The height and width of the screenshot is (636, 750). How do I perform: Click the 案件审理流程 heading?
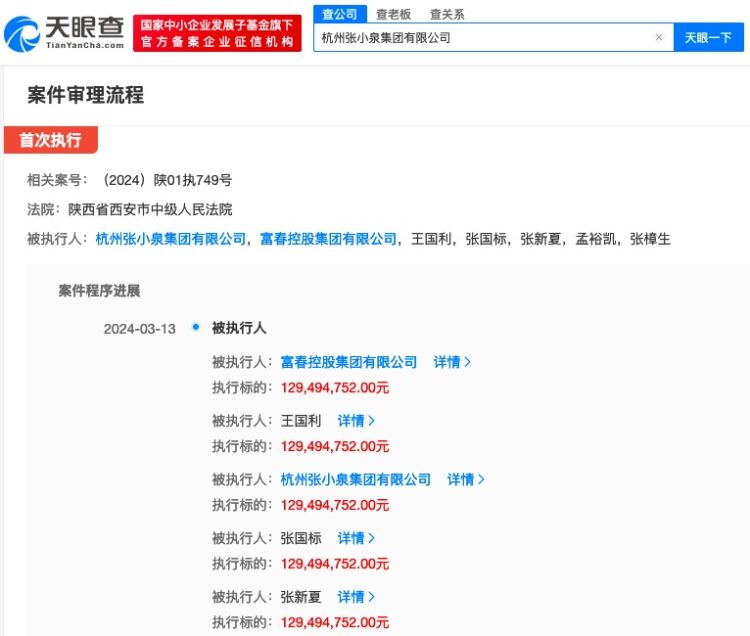click(x=86, y=95)
